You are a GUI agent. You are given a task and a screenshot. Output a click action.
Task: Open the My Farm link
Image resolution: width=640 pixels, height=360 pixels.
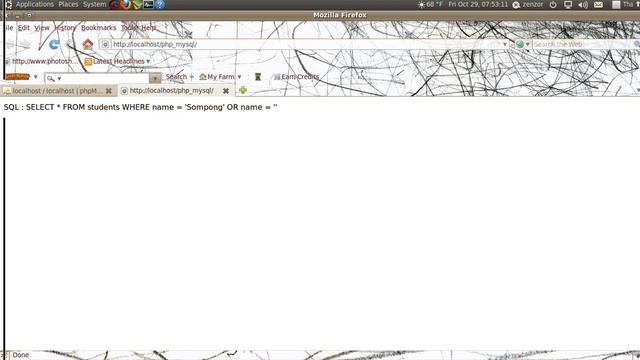coord(221,77)
